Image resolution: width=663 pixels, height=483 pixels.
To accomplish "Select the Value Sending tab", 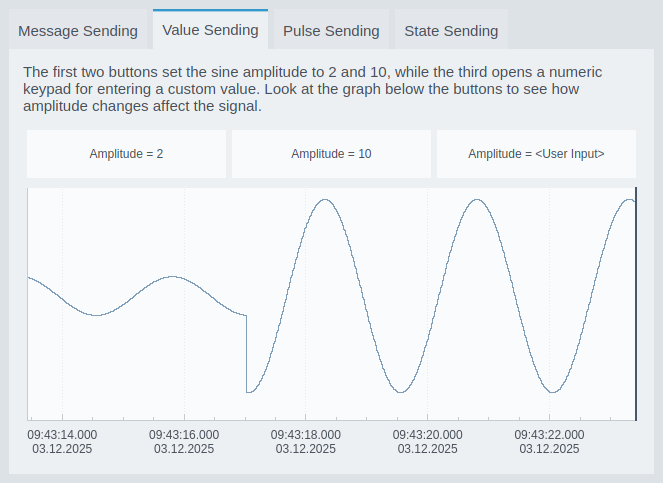I will point(210,29).
